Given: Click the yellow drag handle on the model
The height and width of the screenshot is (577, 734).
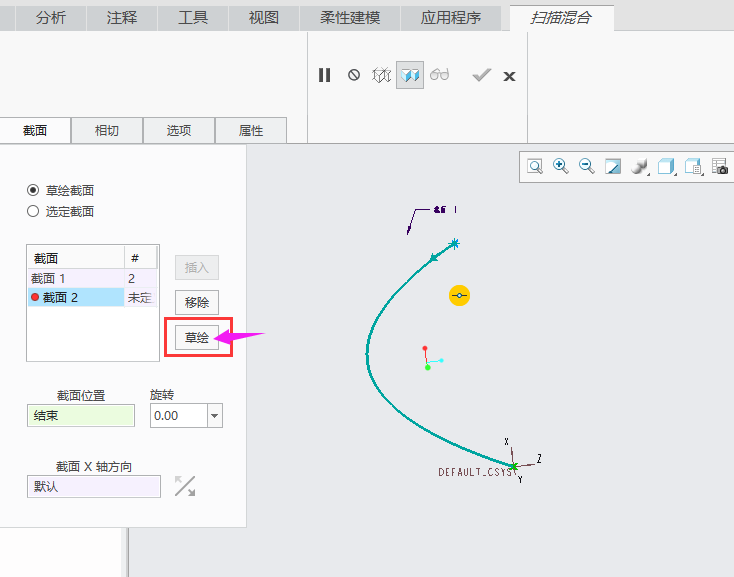Looking at the screenshot, I should 459,295.
